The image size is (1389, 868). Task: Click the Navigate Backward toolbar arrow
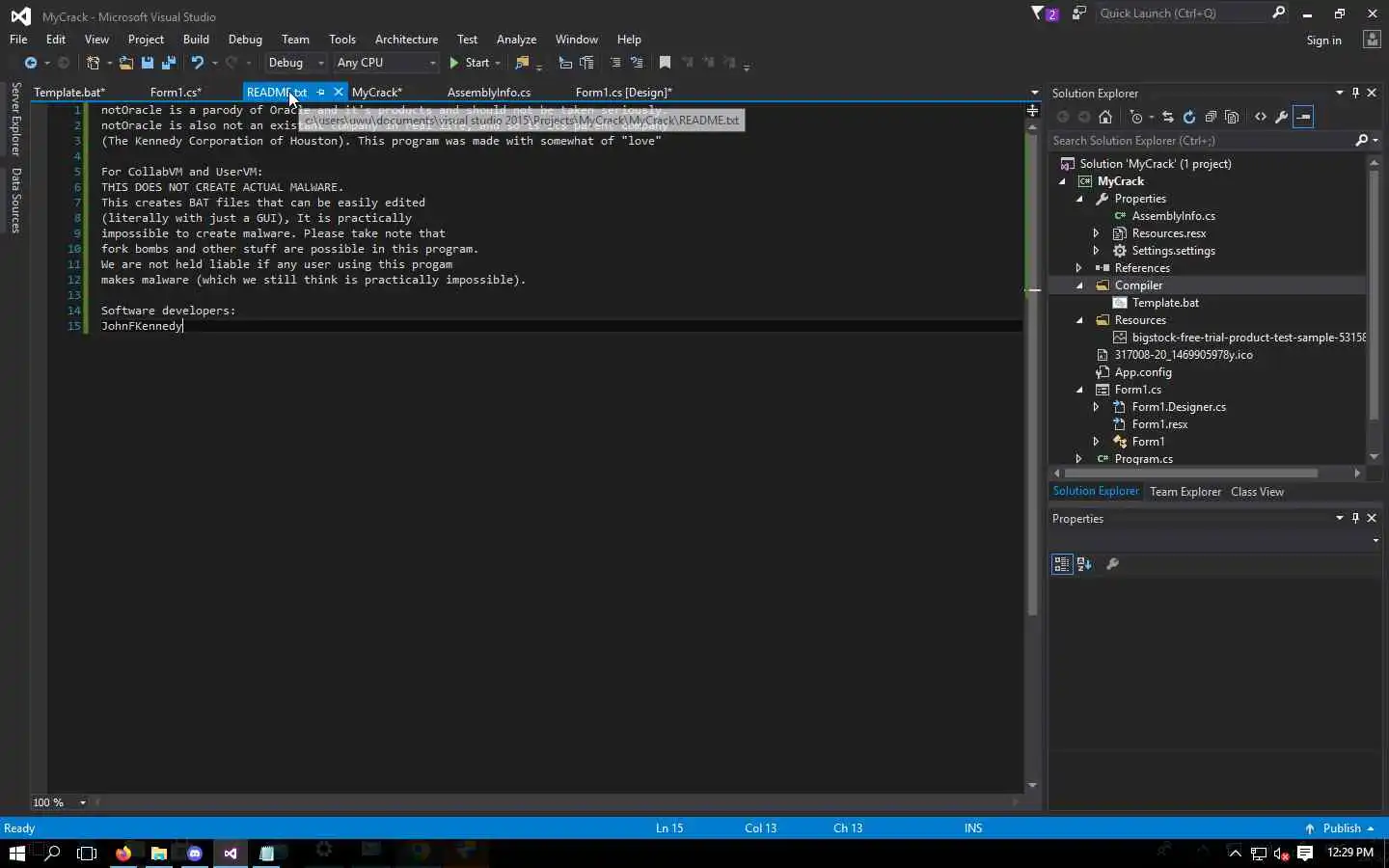31,63
